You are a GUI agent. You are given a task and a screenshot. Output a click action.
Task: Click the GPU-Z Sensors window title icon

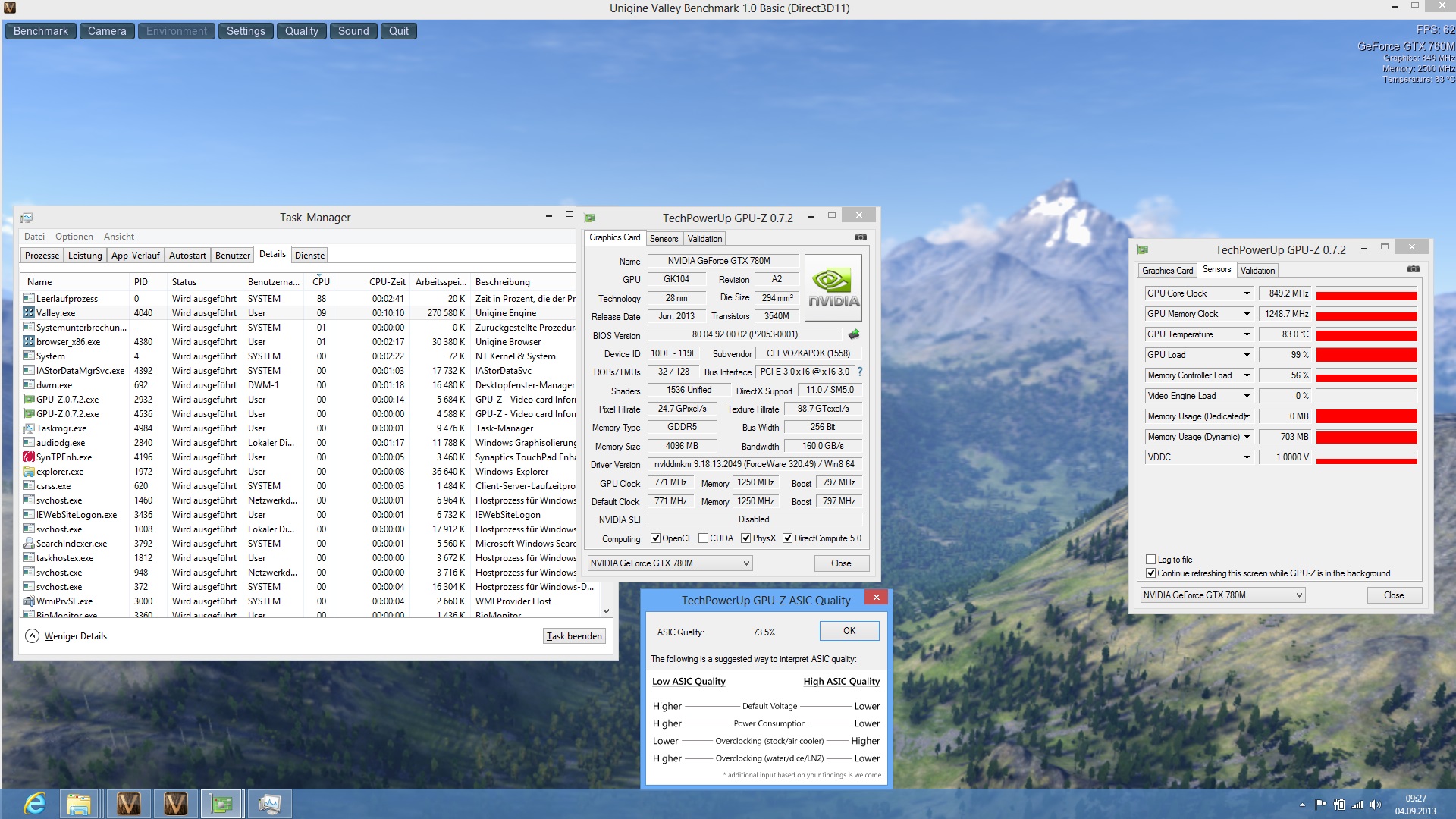click(1143, 249)
